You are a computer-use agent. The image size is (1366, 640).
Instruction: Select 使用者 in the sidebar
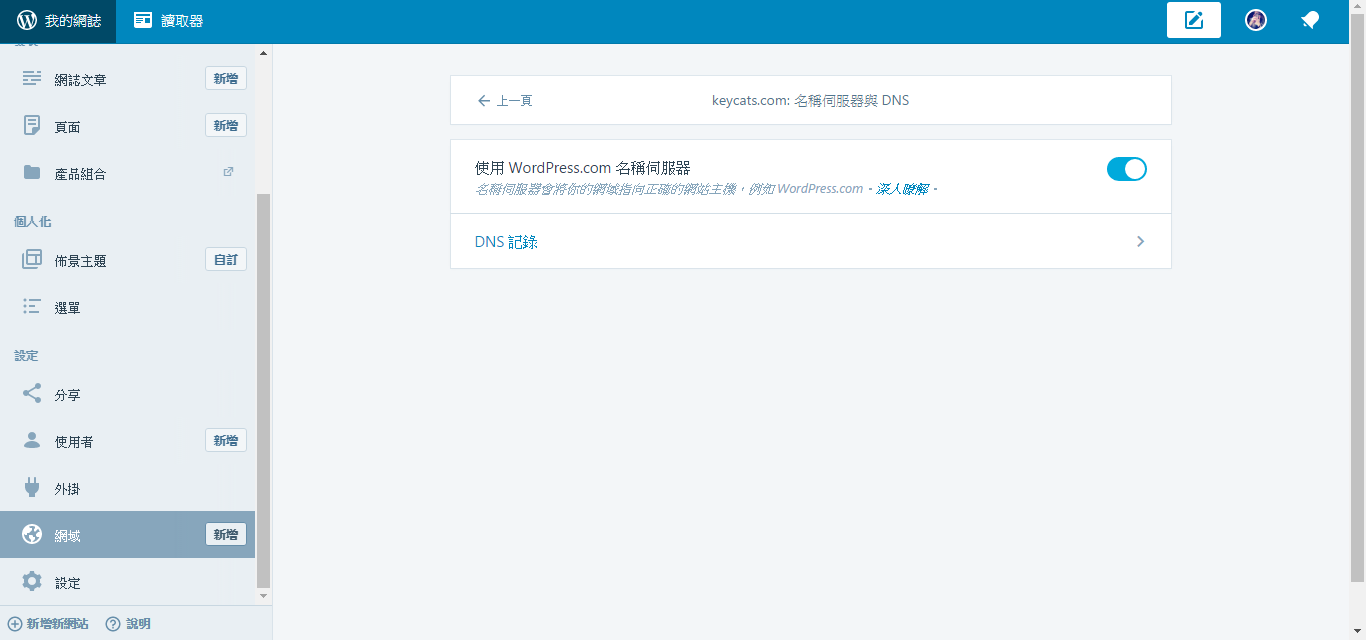(73, 442)
